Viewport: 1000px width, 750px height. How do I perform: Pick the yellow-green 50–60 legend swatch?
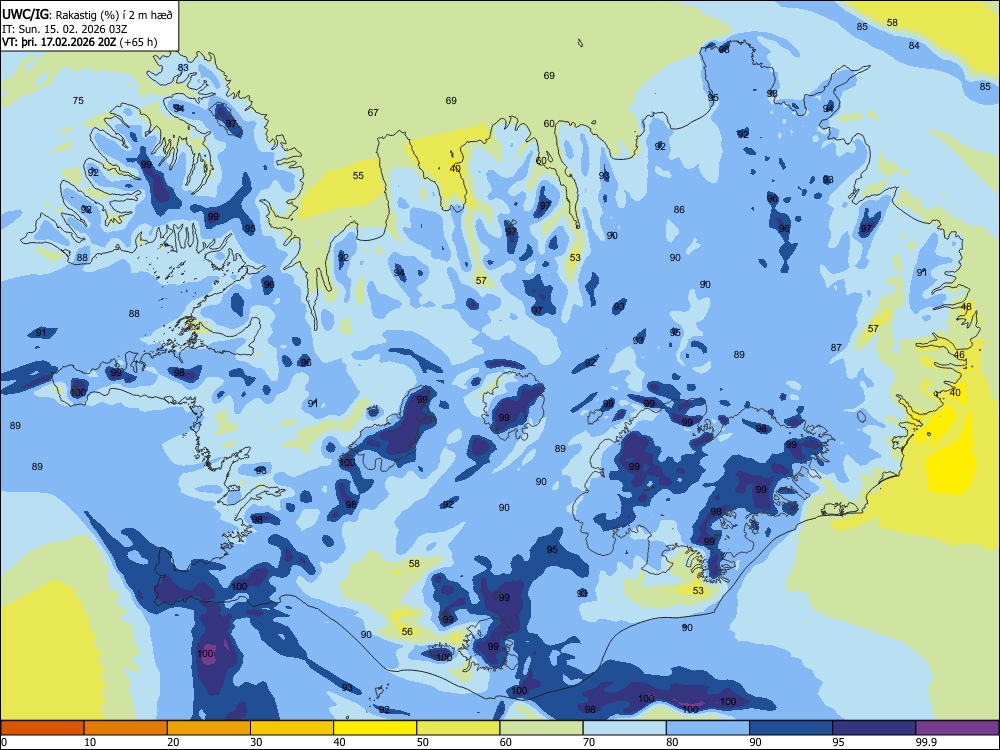[x=458, y=728]
